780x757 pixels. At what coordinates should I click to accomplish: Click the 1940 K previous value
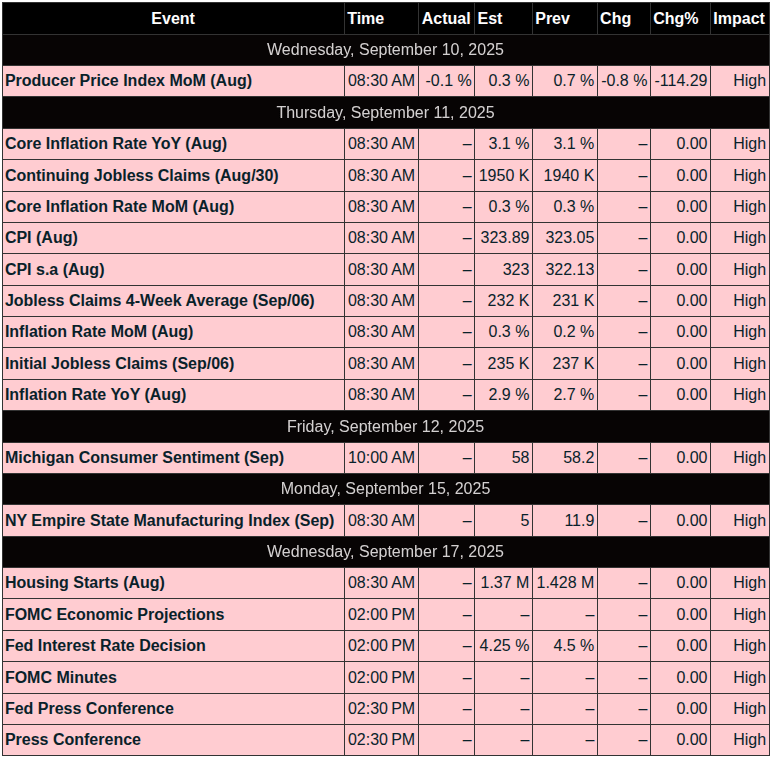pyautogui.click(x=568, y=176)
